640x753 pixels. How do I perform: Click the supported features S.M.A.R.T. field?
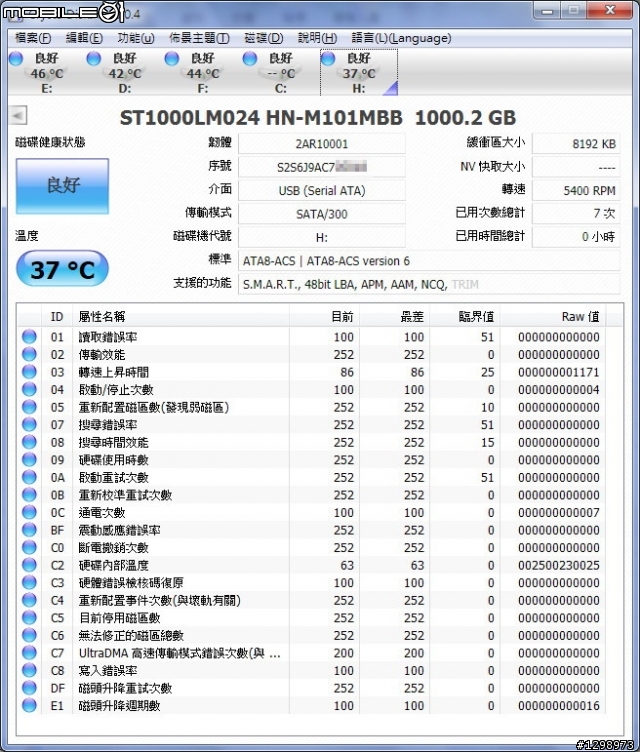pyautogui.click(x=429, y=284)
